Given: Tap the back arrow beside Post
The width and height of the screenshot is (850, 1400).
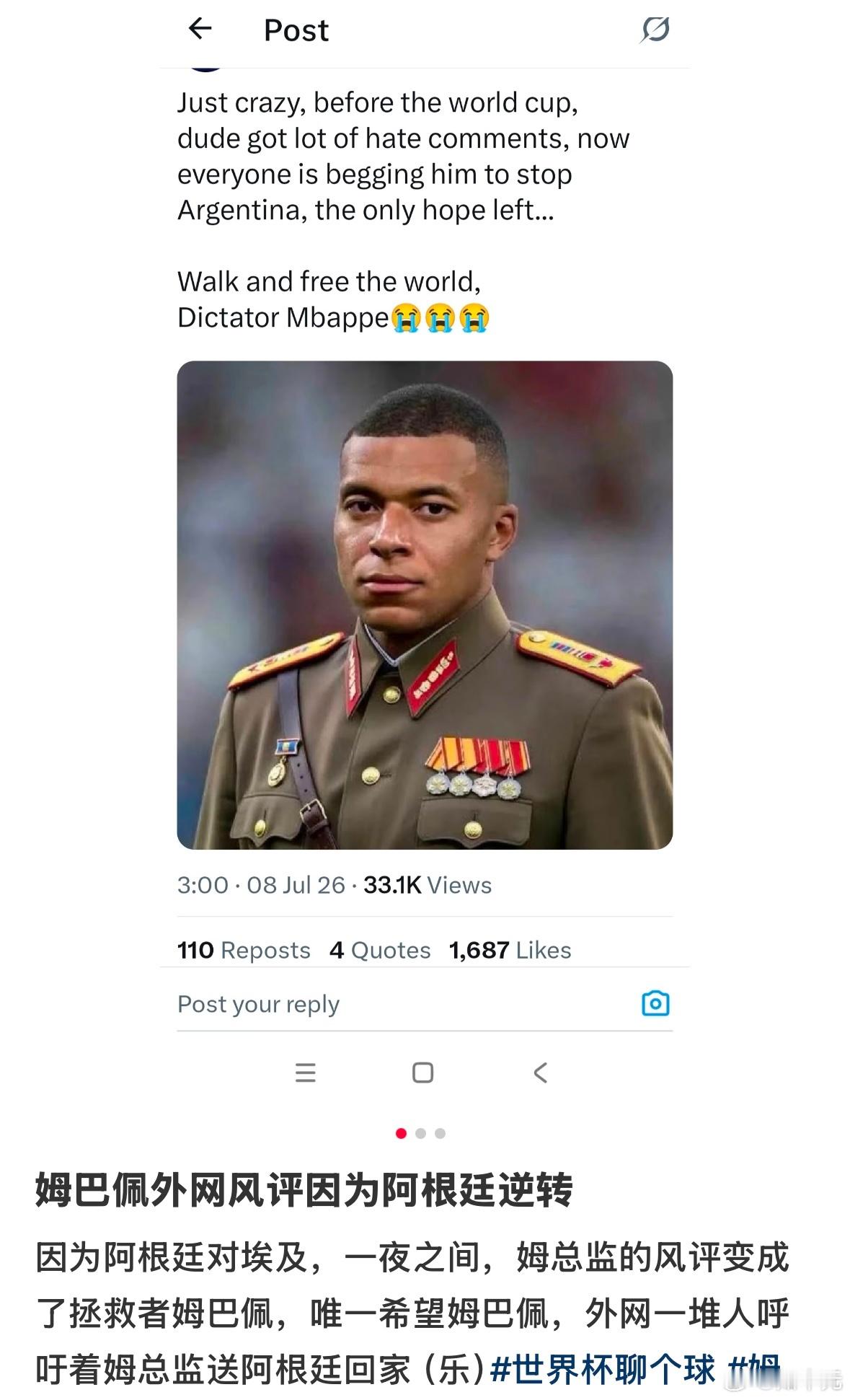Looking at the screenshot, I should click(x=200, y=29).
